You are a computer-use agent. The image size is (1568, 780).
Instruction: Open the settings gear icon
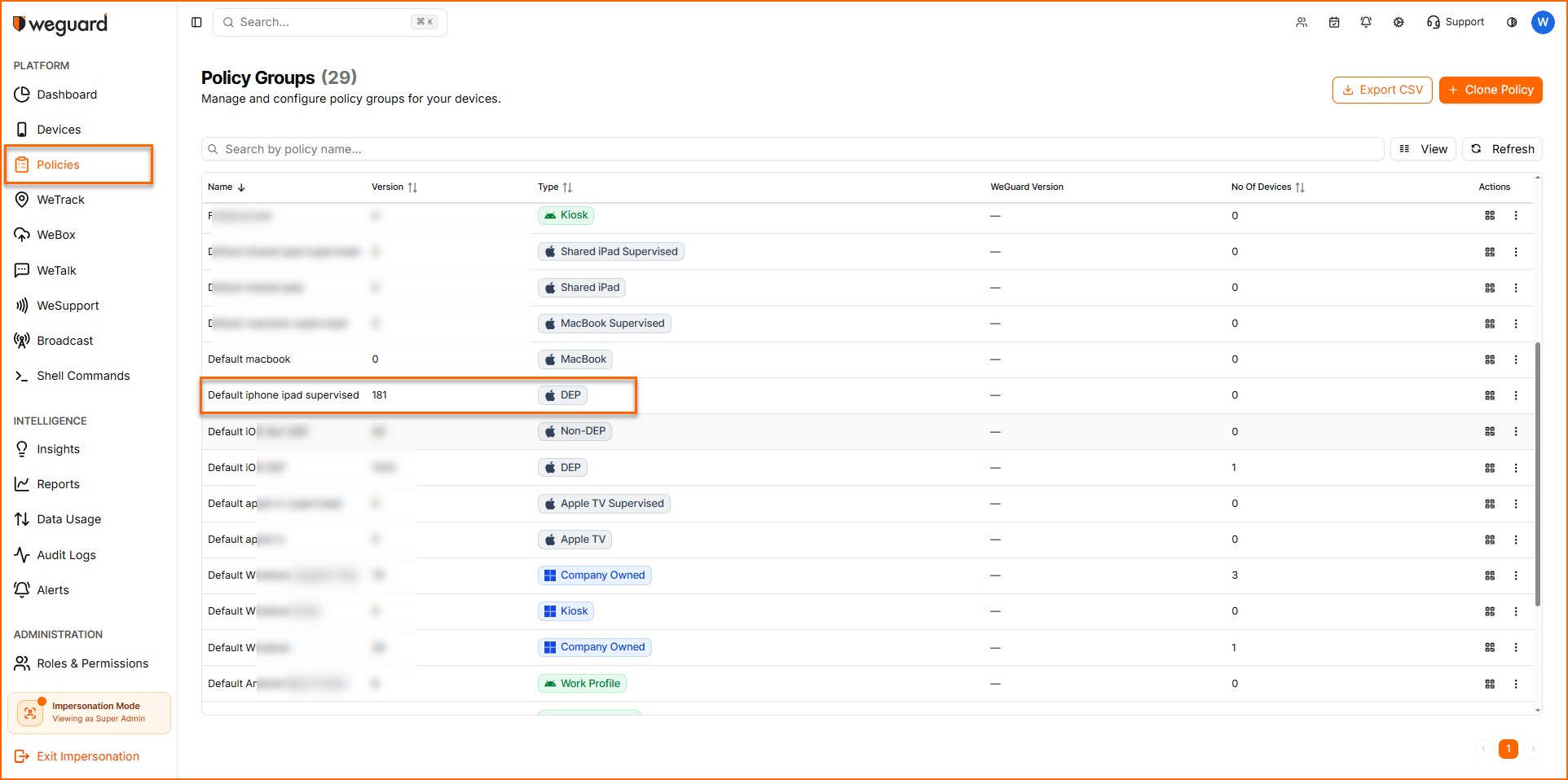1398,22
